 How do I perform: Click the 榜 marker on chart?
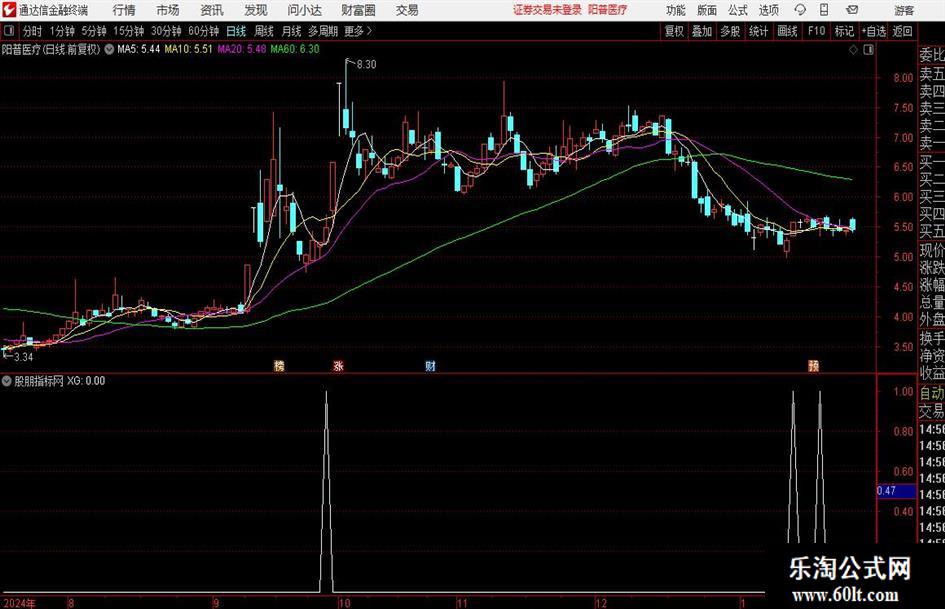(x=279, y=366)
